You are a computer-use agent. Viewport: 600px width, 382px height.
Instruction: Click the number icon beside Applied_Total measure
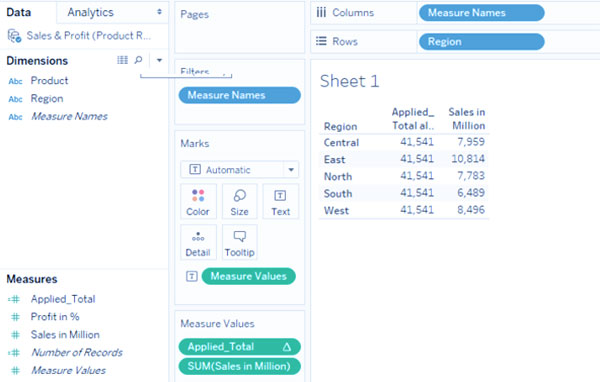(x=14, y=299)
